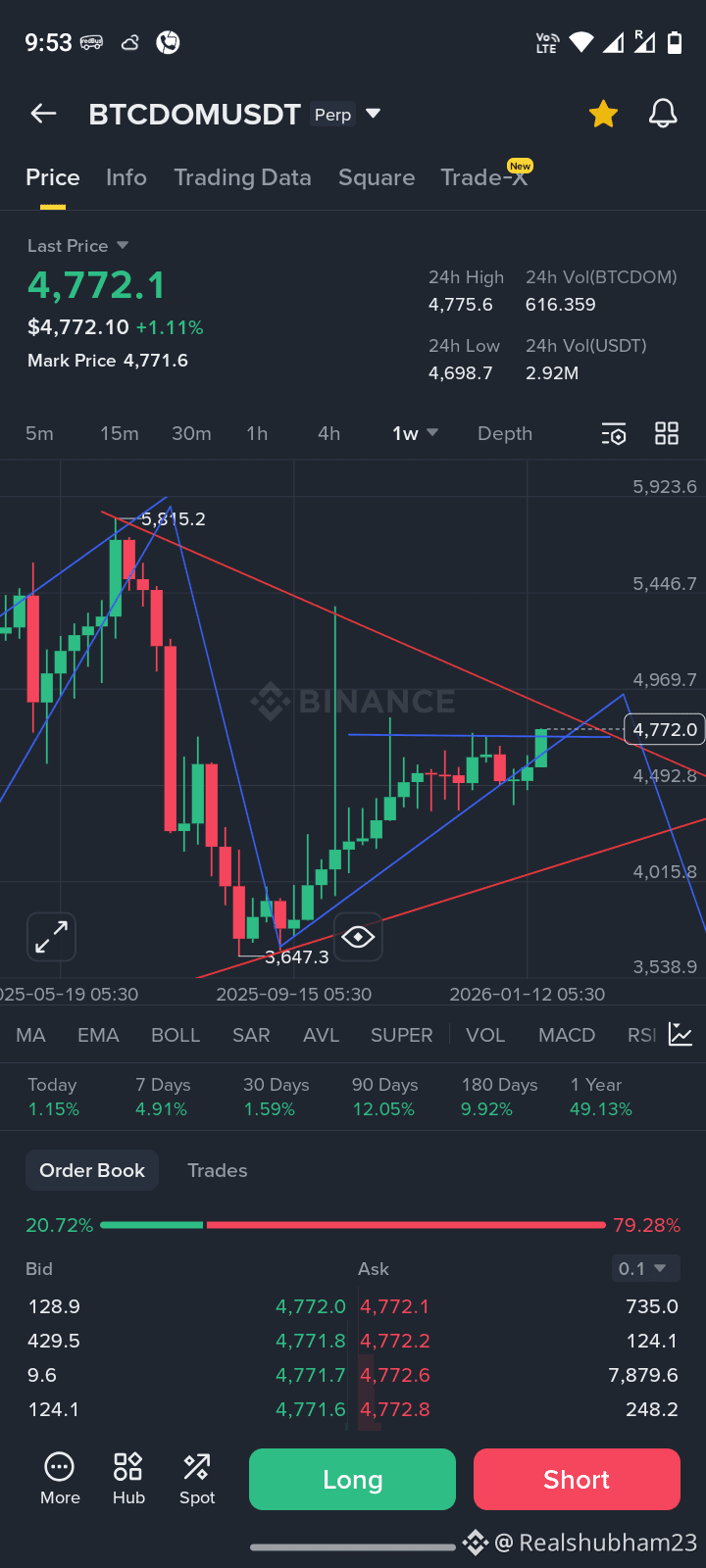Select the 15m timeframe

click(120, 433)
